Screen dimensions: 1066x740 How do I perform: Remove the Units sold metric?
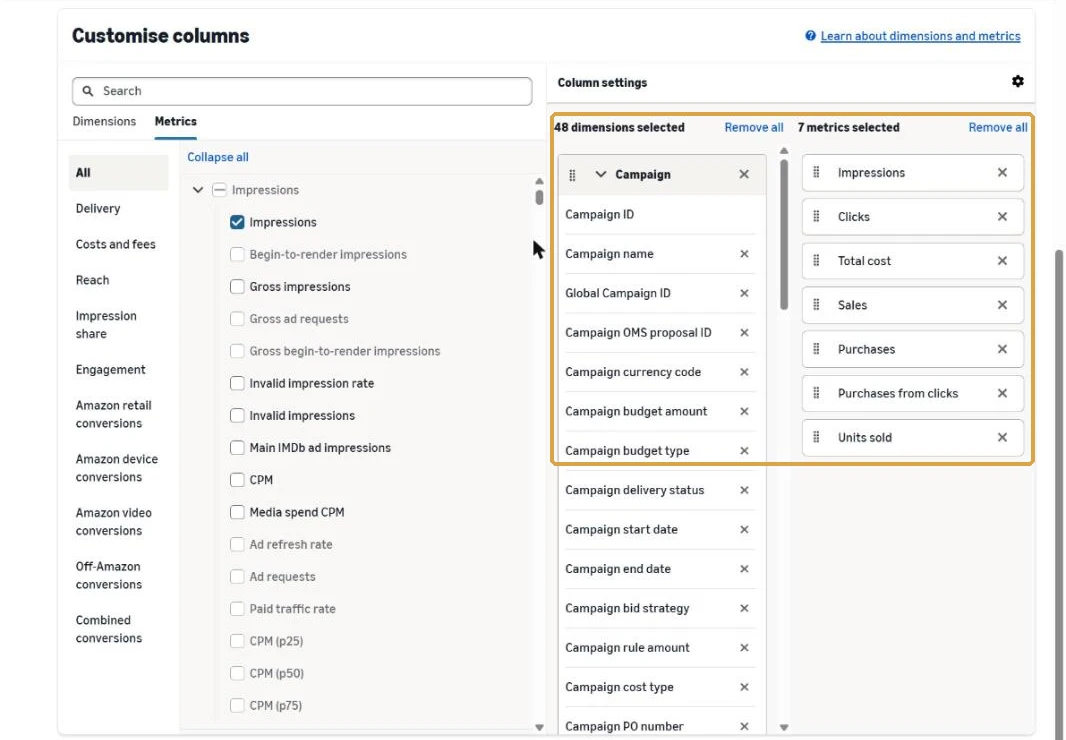1002,438
